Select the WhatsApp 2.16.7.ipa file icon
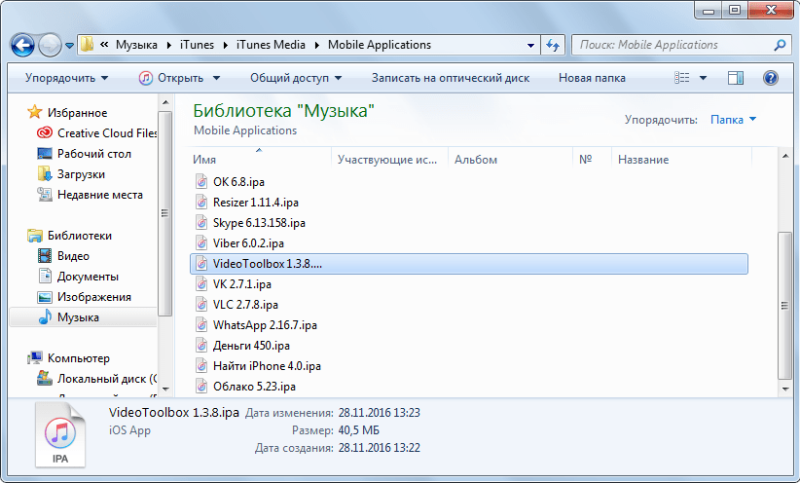Image resolution: width=800 pixels, height=483 pixels. 202,325
